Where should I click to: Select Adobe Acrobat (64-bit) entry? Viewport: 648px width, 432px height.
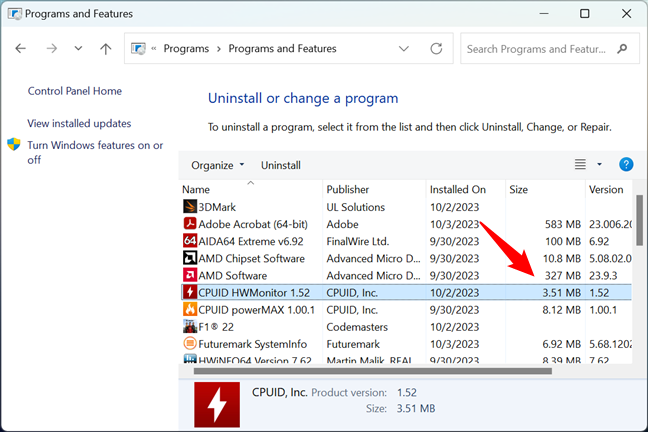[253, 224]
